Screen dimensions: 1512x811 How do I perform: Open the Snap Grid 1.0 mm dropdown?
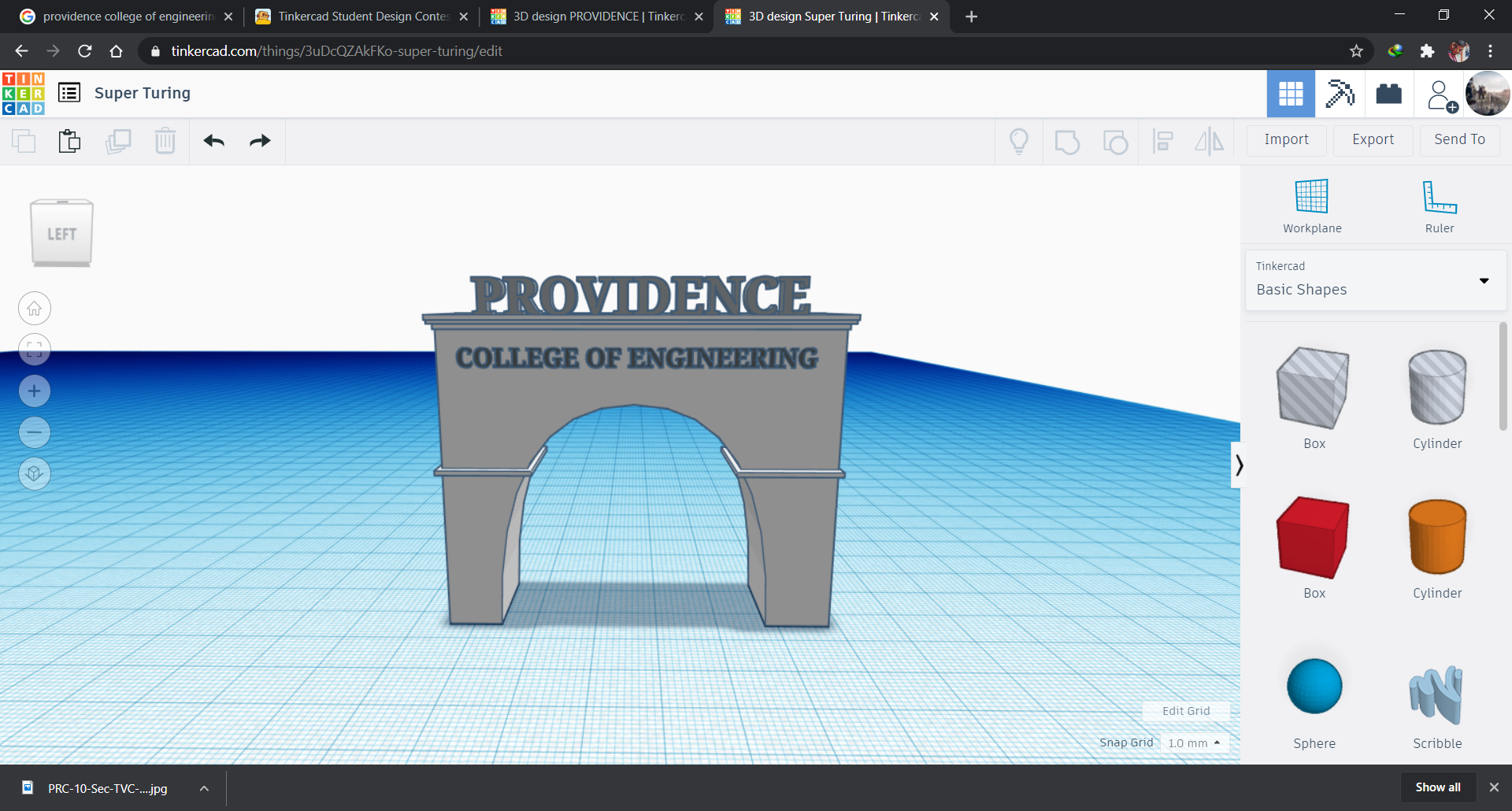coord(1195,743)
